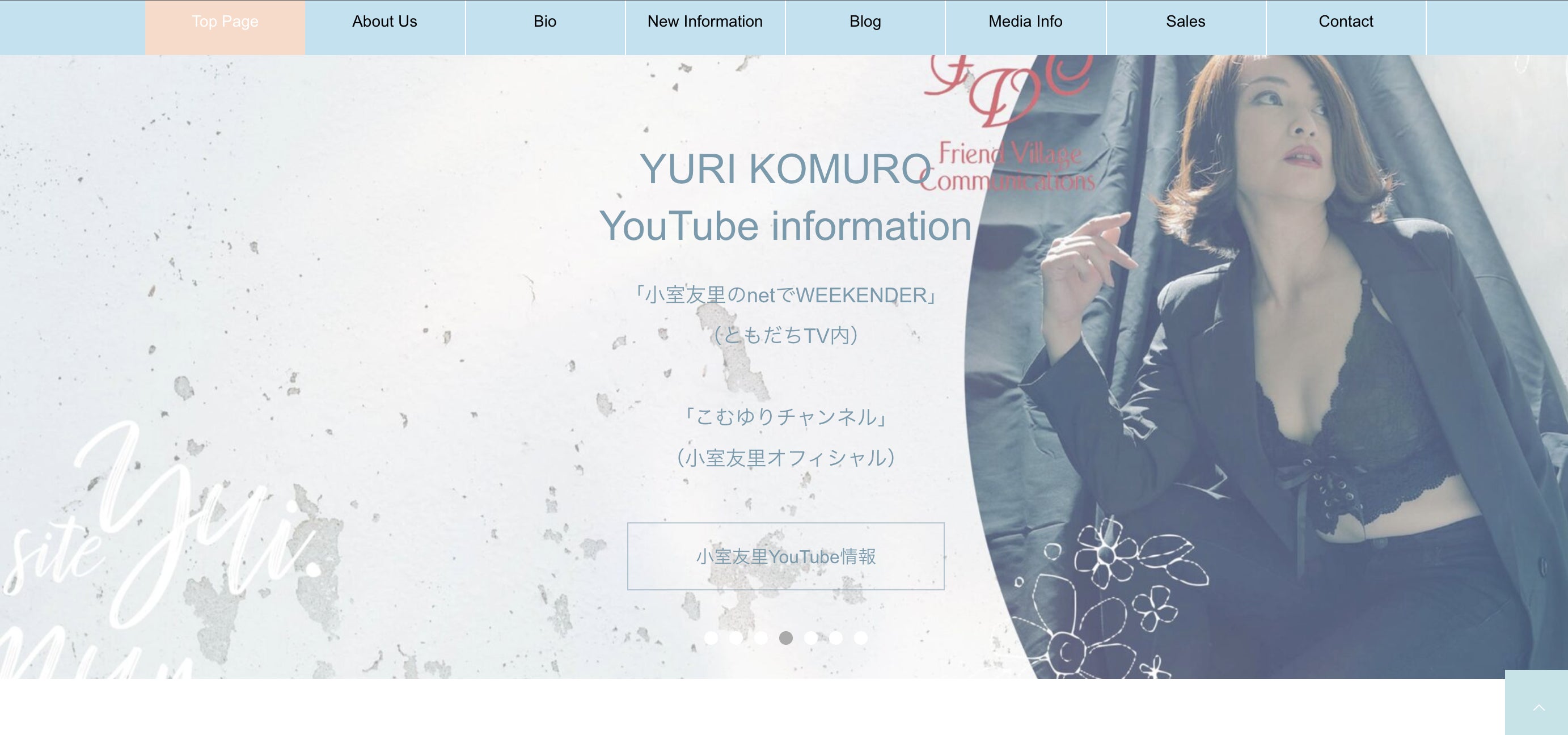Go to the Sales page
1568x735 pixels.
coord(1185,22)
